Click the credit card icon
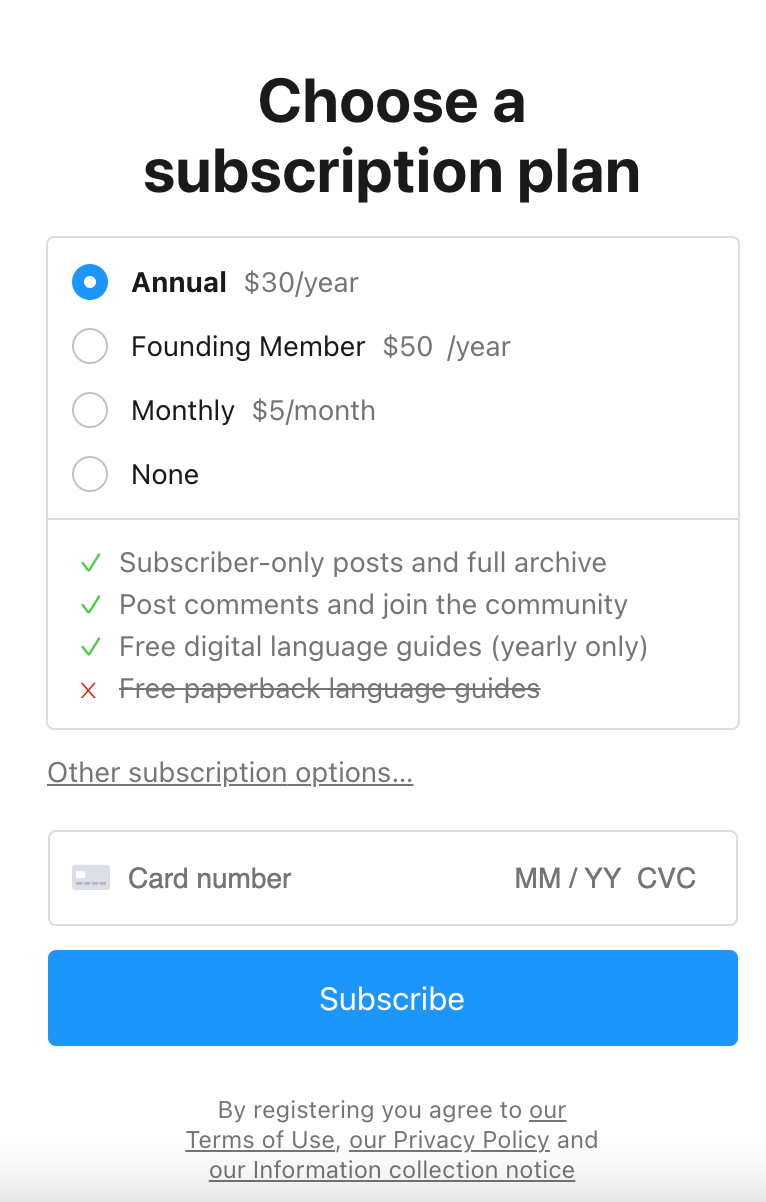 pos(91,878)
